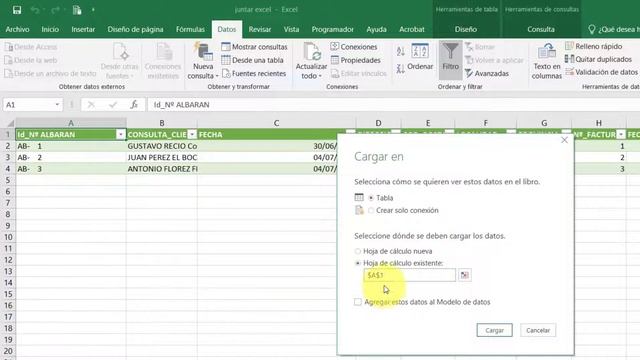Check Agregar estos datos al Modelo de datos
The height and width of the screenshot is (360, 640).
coord(358,302)
